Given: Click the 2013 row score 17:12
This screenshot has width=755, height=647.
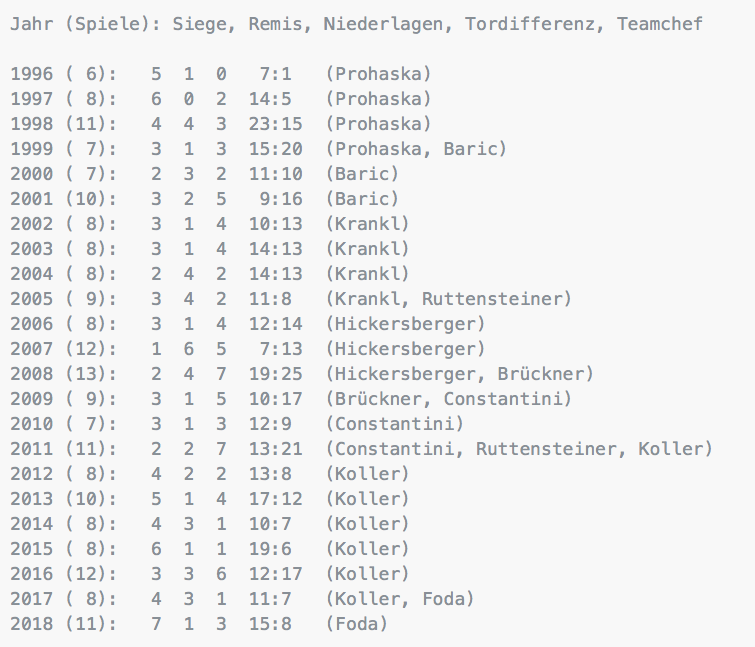Looking at the screenshot, I should point(275,500).
